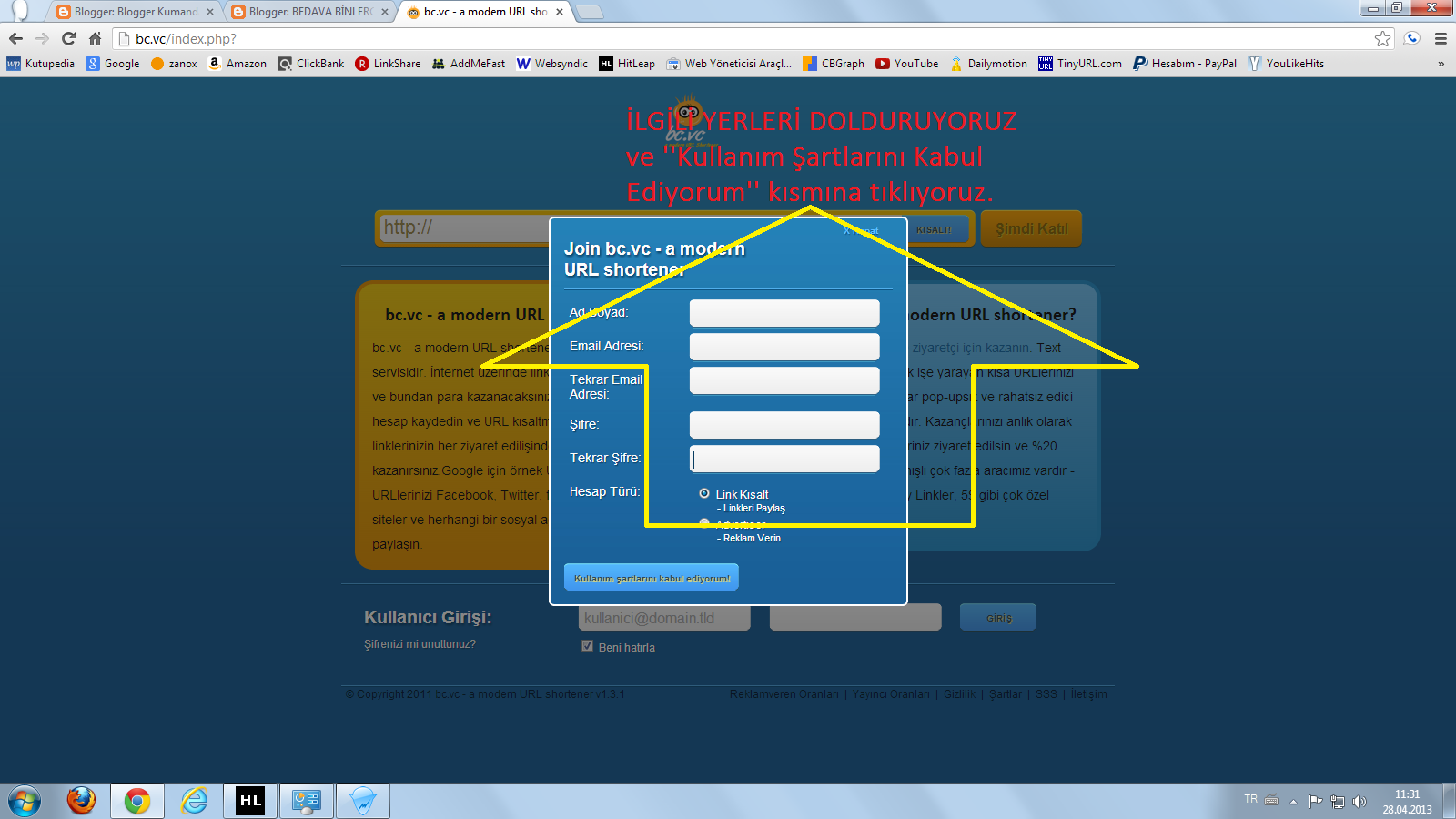Expand the bookmarks bar overflow chevron
This screenshot has height=819, width=1456.
[x=1441, y=64]
